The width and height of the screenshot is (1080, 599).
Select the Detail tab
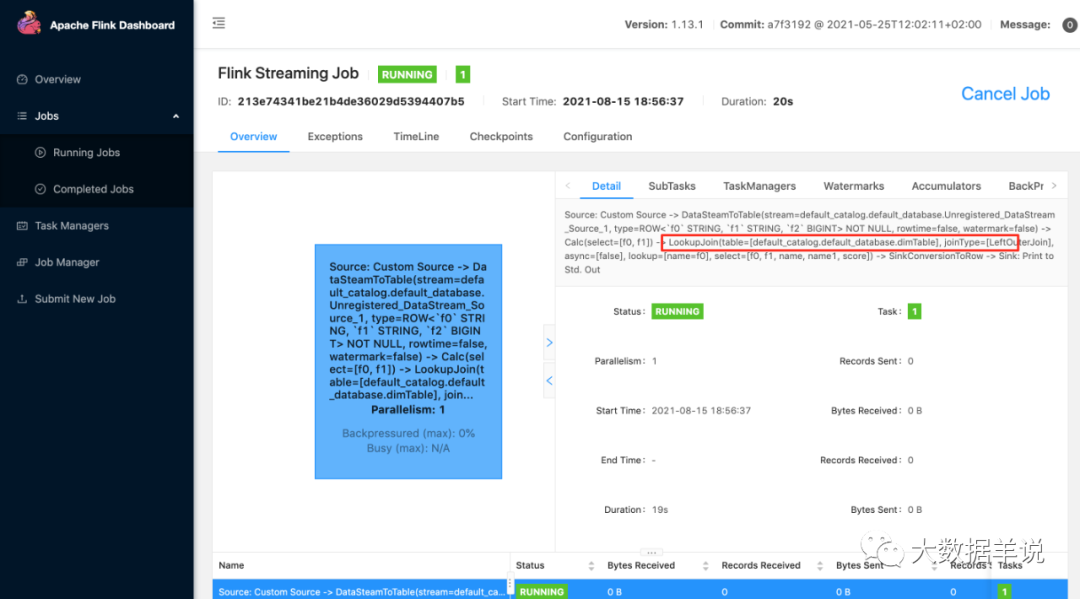[x=606, y=186]
